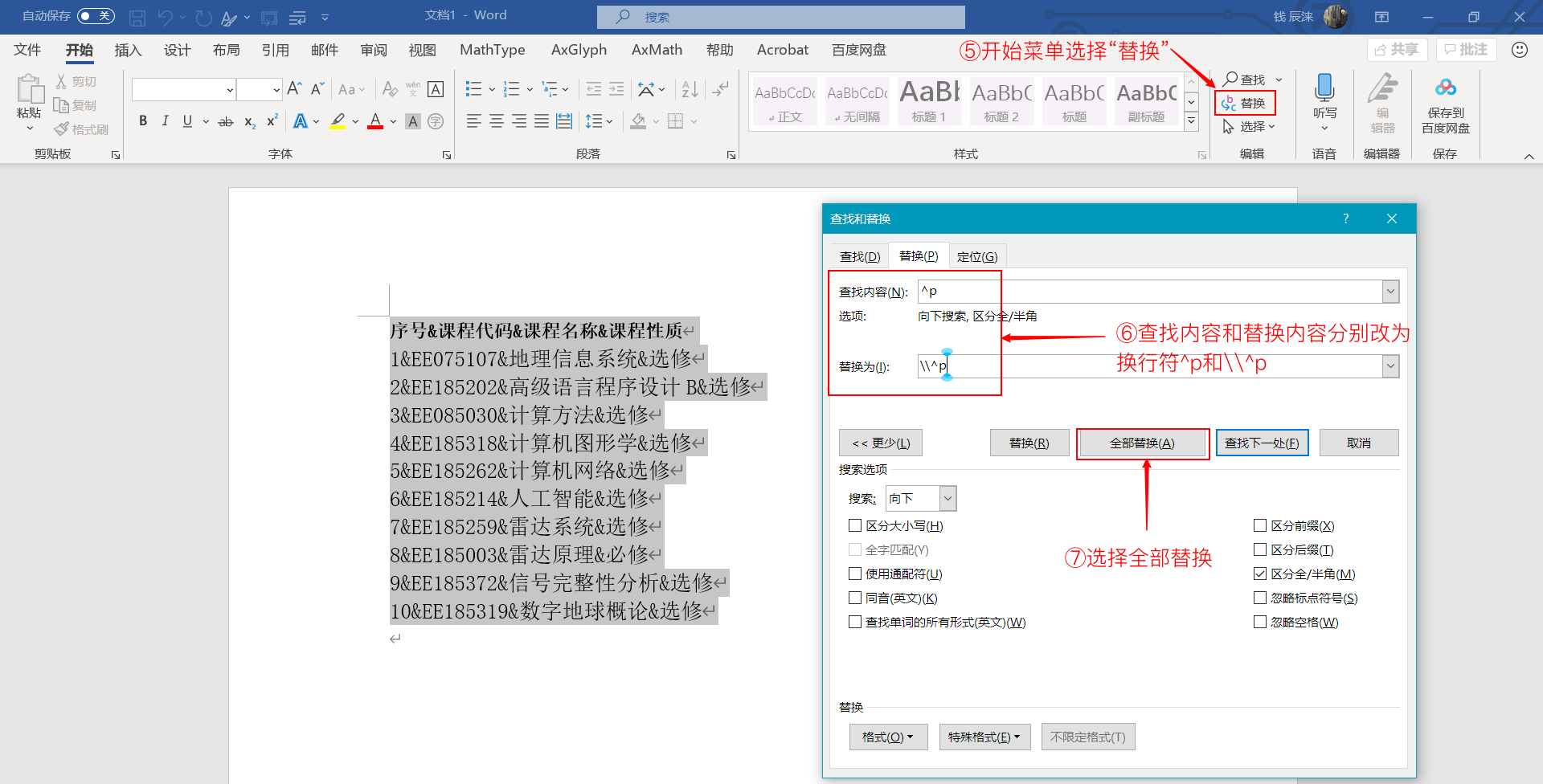
Task: Open the 插入 ribbon tab
Action: [x=128, y=50]
